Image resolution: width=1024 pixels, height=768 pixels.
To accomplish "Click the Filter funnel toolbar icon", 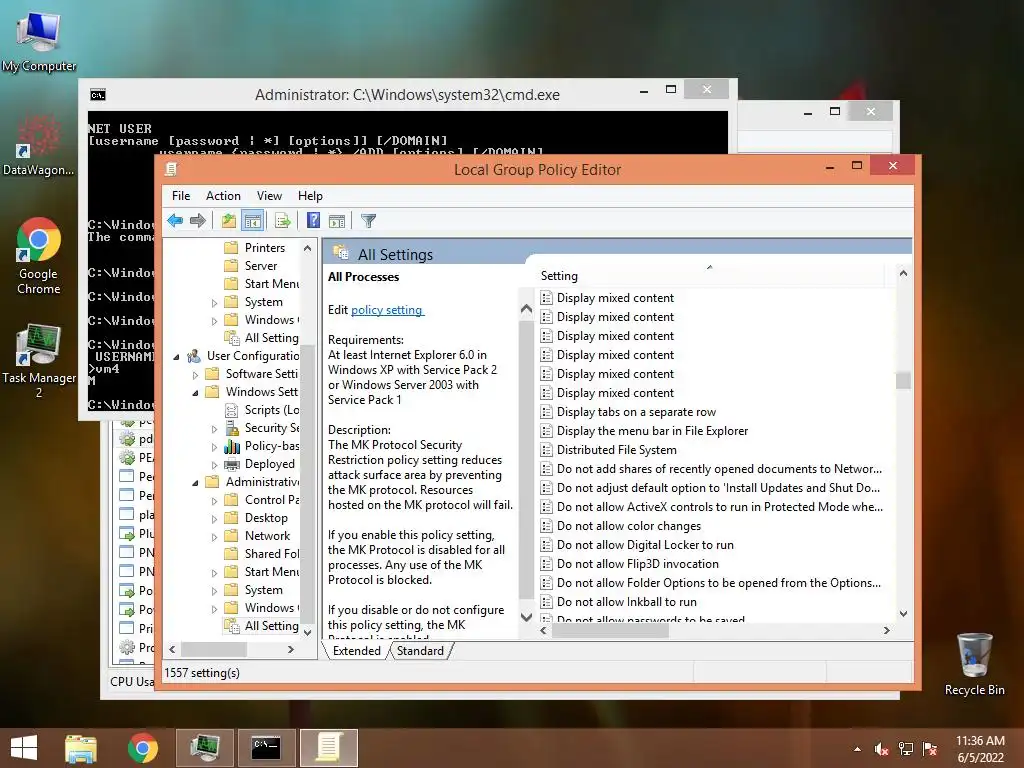I will pos(368,221).
